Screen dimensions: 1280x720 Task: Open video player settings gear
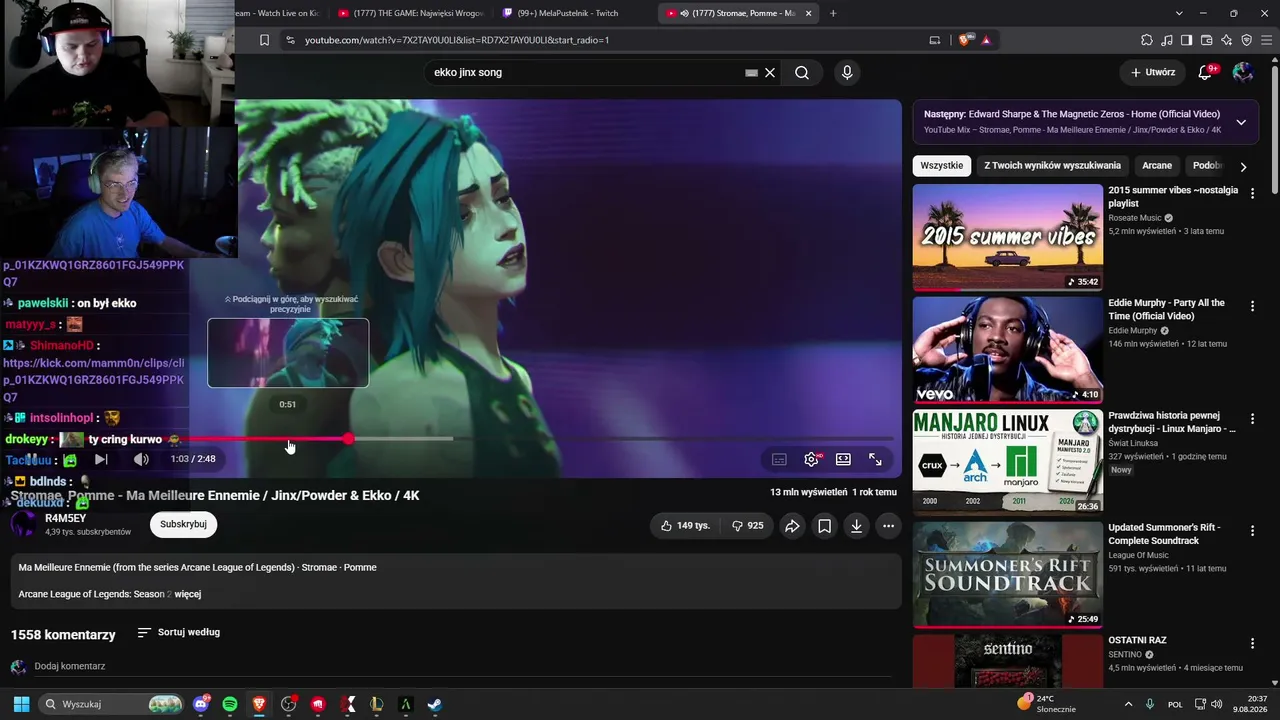811,459
